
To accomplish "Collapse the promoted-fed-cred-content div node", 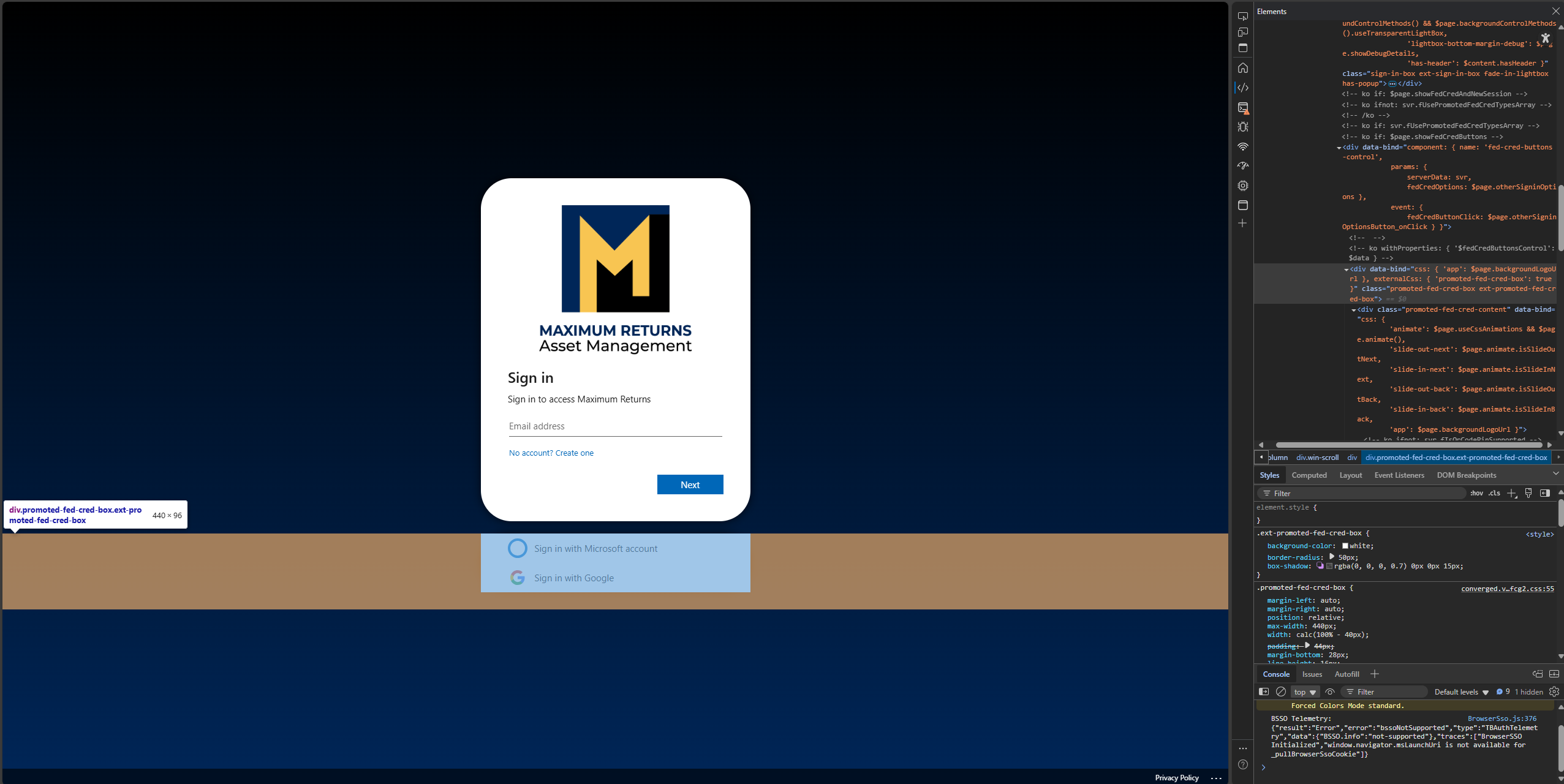I will 1354,310.
